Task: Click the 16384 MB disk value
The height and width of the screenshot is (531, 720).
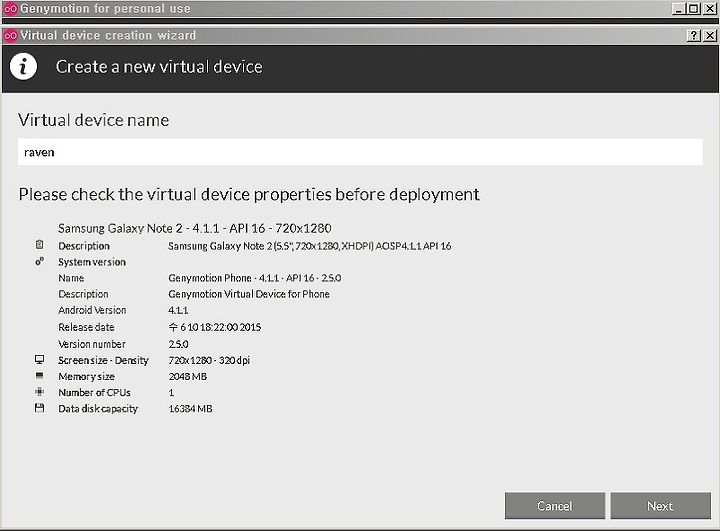Action: click(190, 408)
